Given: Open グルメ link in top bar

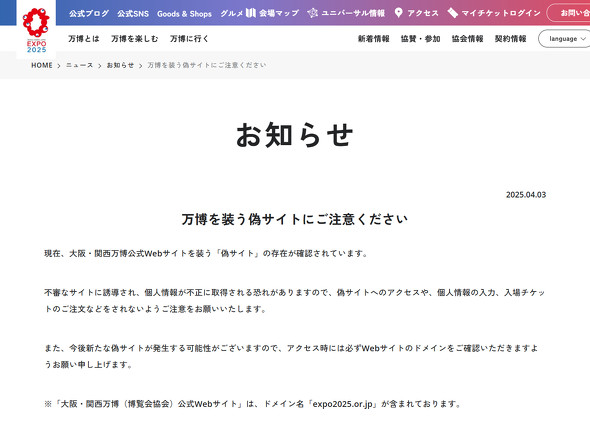Looking at the screenshot, I should point(232,14).
